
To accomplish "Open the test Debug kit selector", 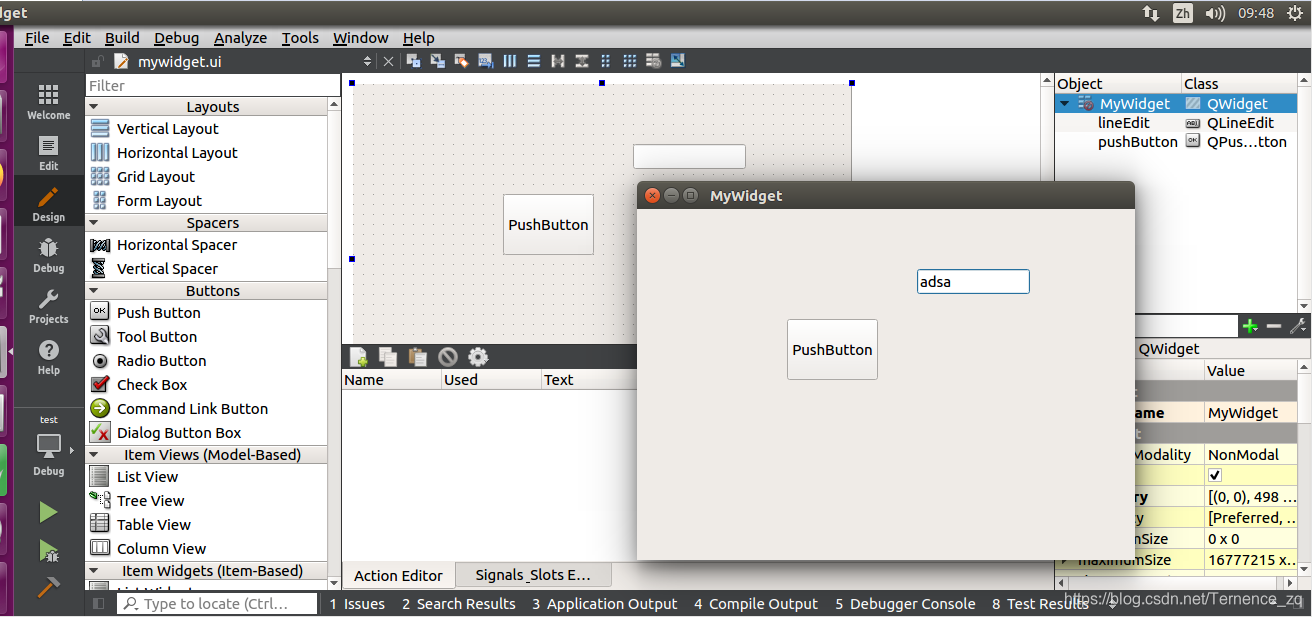I will click(x=48, y=446).
